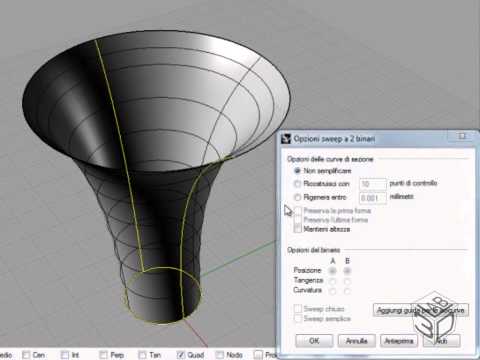This screenshot has width=480, height=360.
Task: Disable the Quad object snap checkbox
Action: tap(181, 355)
